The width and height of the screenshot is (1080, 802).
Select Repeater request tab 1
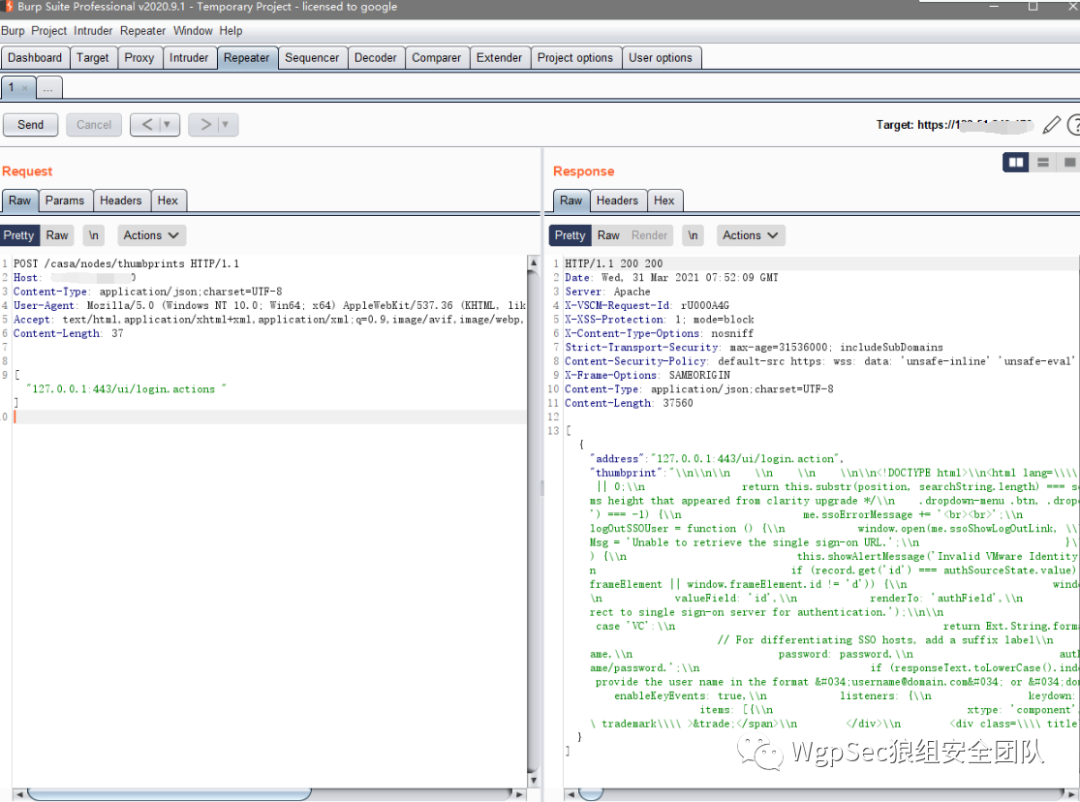[x=12, y=88]
